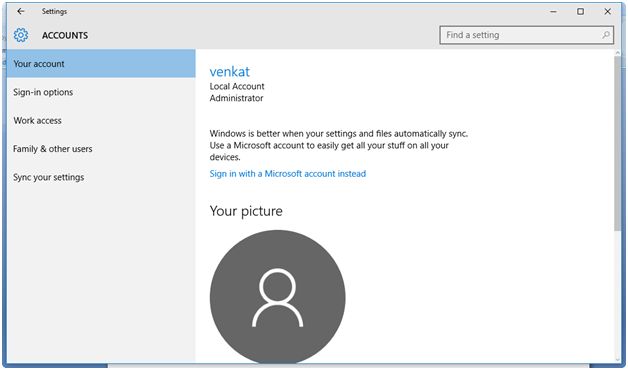Click the vertical scrollbar thumb

pyautogui.click(x=617, y=143)
